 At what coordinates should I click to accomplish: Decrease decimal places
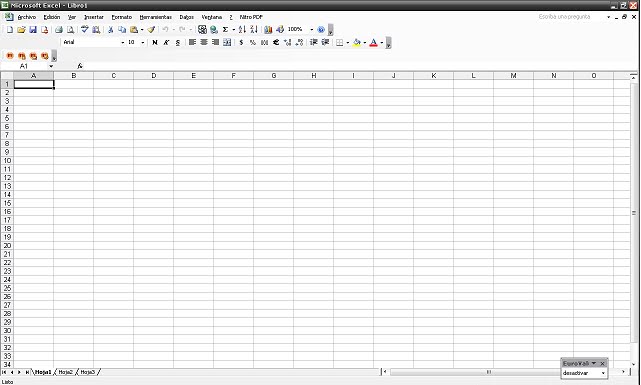click(299, 43)
